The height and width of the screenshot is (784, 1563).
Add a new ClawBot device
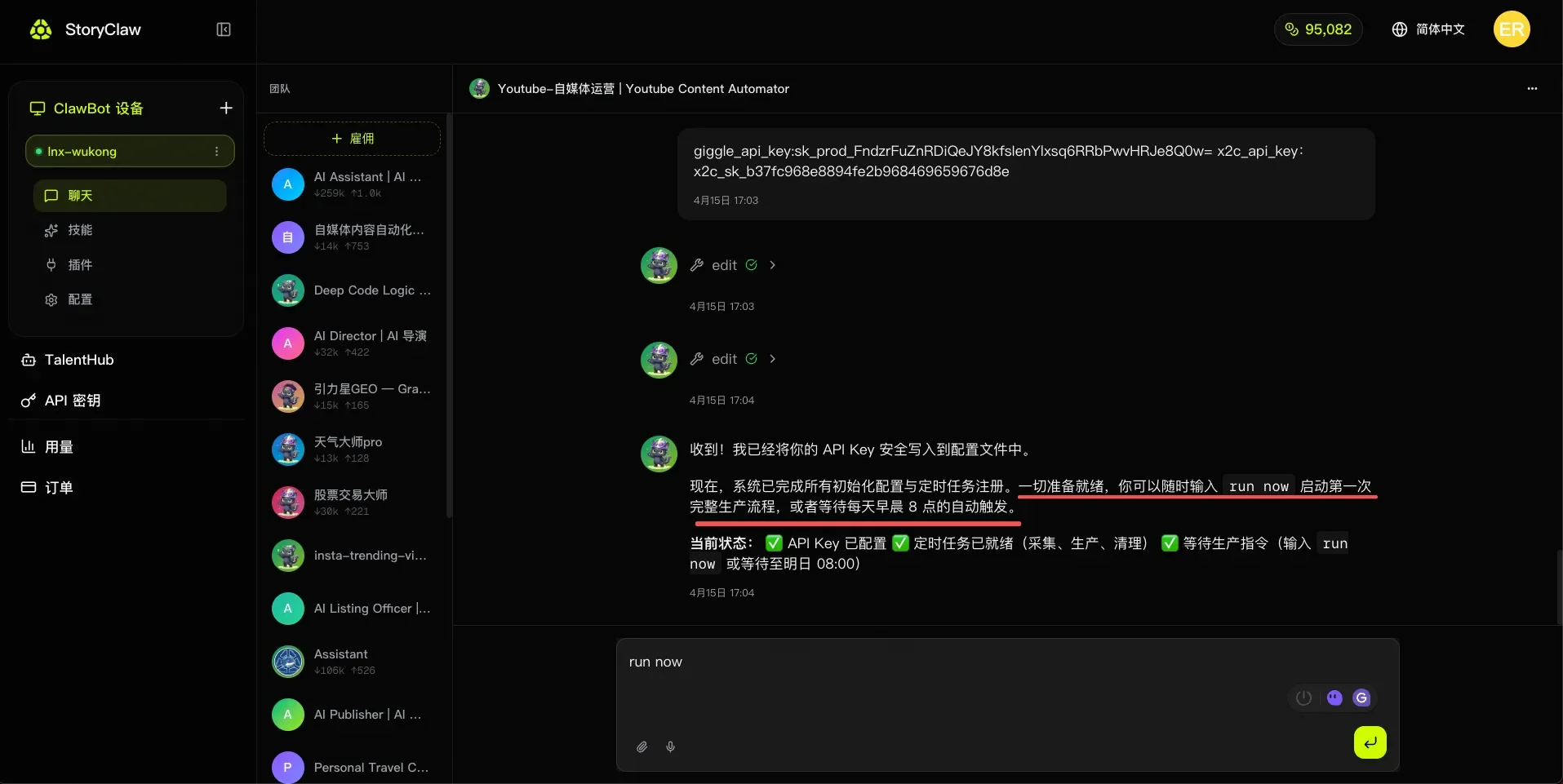pyautogui.click(x=226, y=108)
